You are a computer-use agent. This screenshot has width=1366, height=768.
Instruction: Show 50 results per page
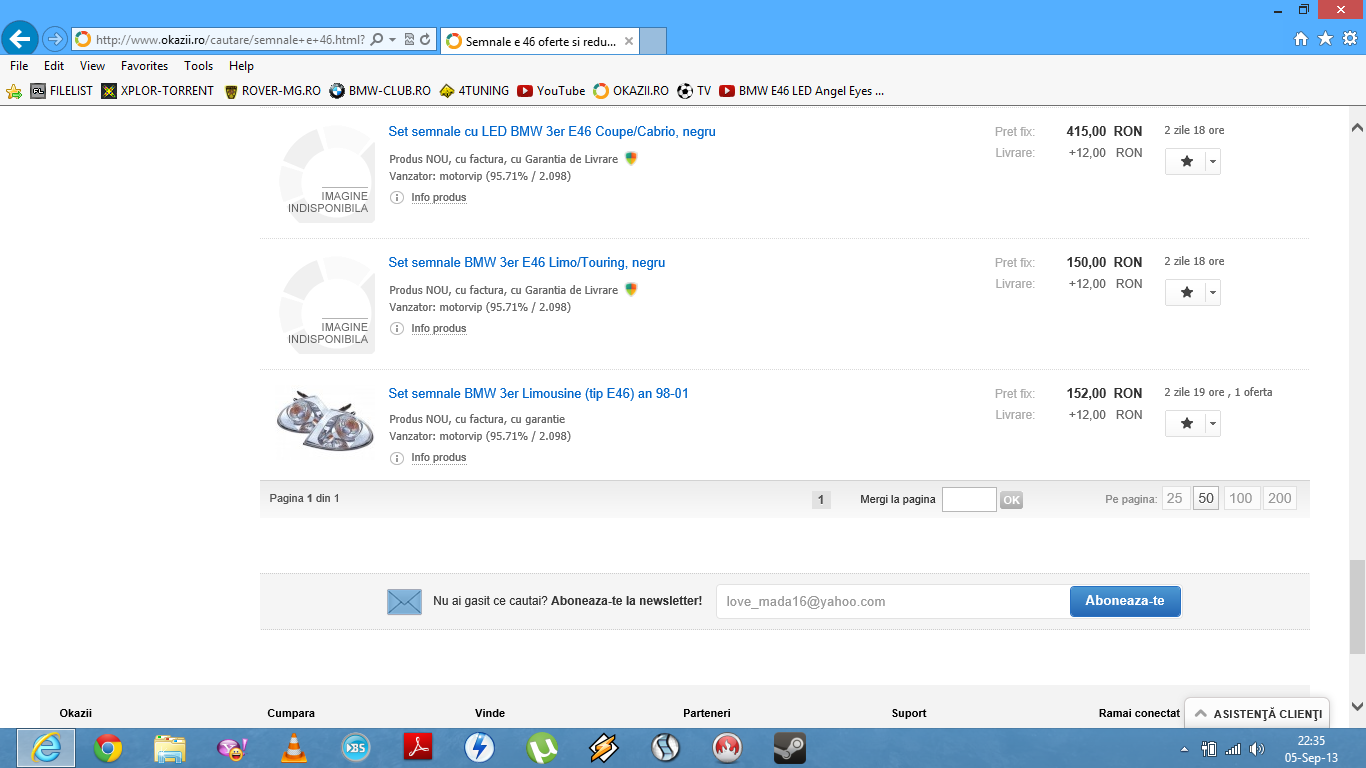1206,498
